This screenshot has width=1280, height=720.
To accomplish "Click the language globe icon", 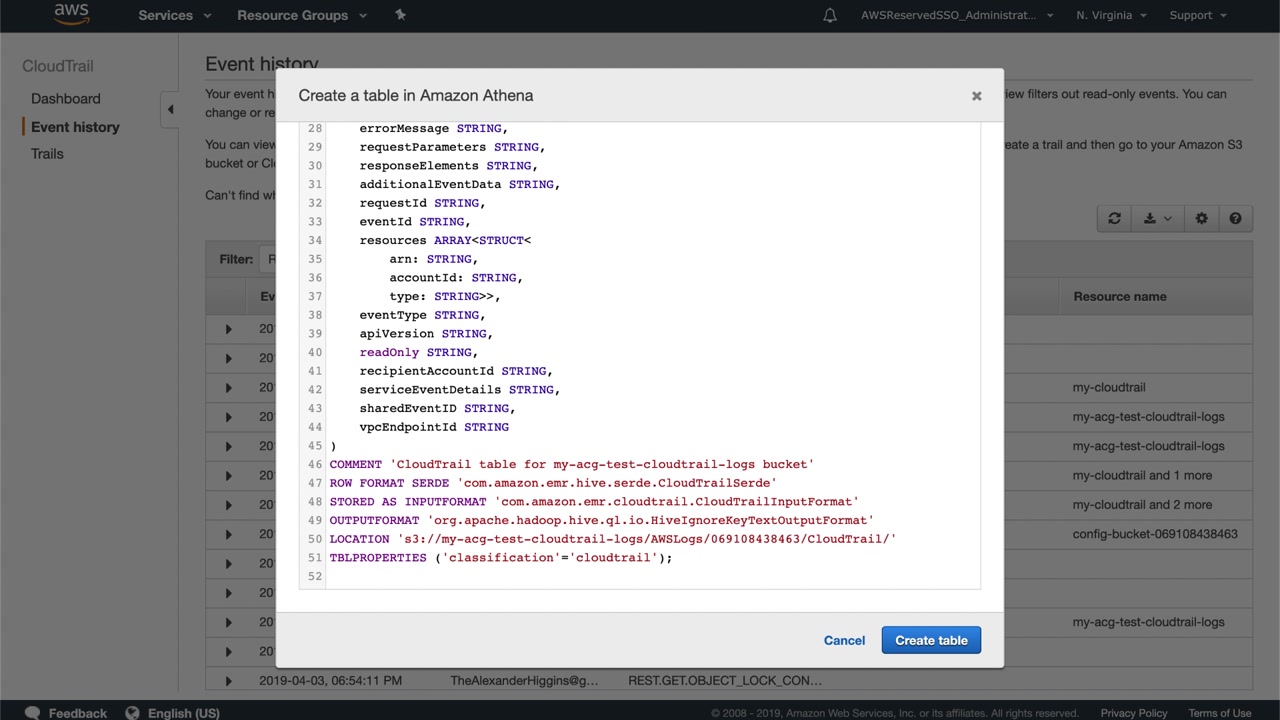I will pos(132,713).
